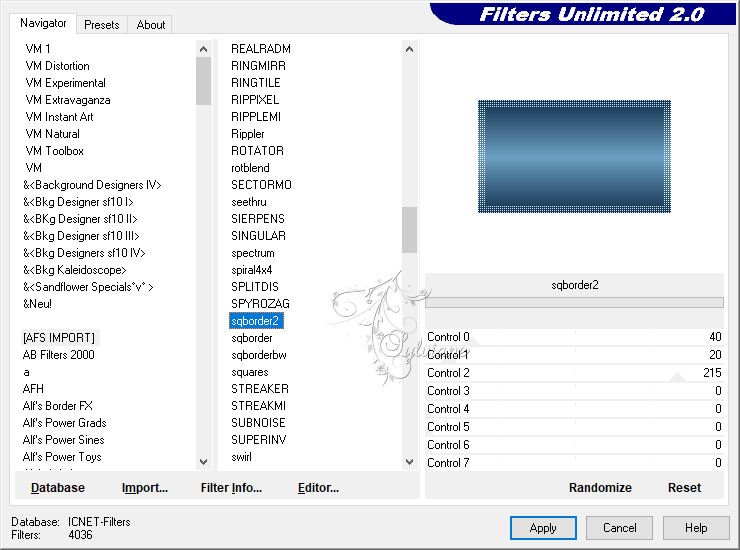Click the filter list scrollbar thumb
The height and width of the screenshot is (550, 740).
tap(410, 230)
